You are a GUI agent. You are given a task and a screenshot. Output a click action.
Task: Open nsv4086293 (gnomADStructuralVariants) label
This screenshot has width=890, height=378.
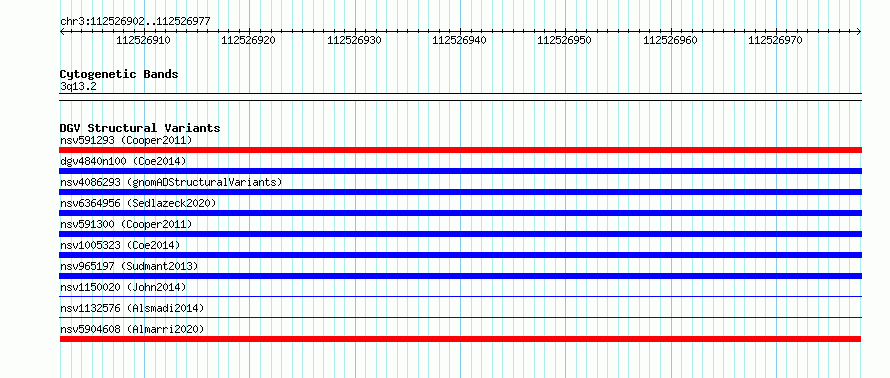tap(171, 182)
